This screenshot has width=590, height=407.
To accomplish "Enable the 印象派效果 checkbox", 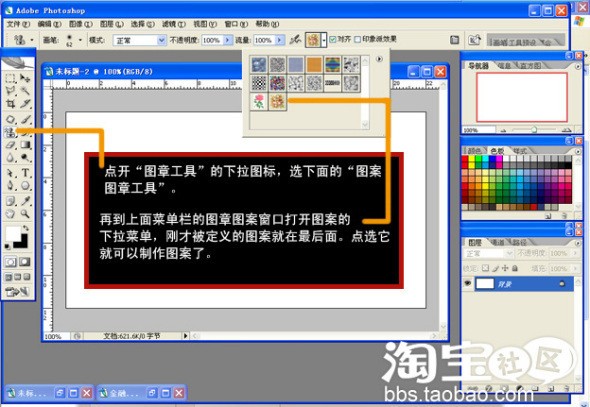I will (x=357, y=39).
